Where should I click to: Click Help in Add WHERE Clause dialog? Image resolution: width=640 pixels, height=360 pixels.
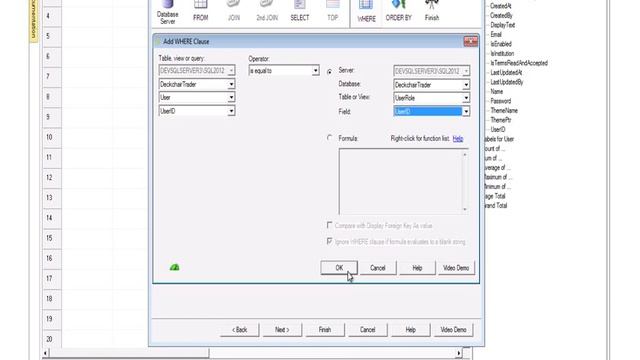(x=417, y=268)
